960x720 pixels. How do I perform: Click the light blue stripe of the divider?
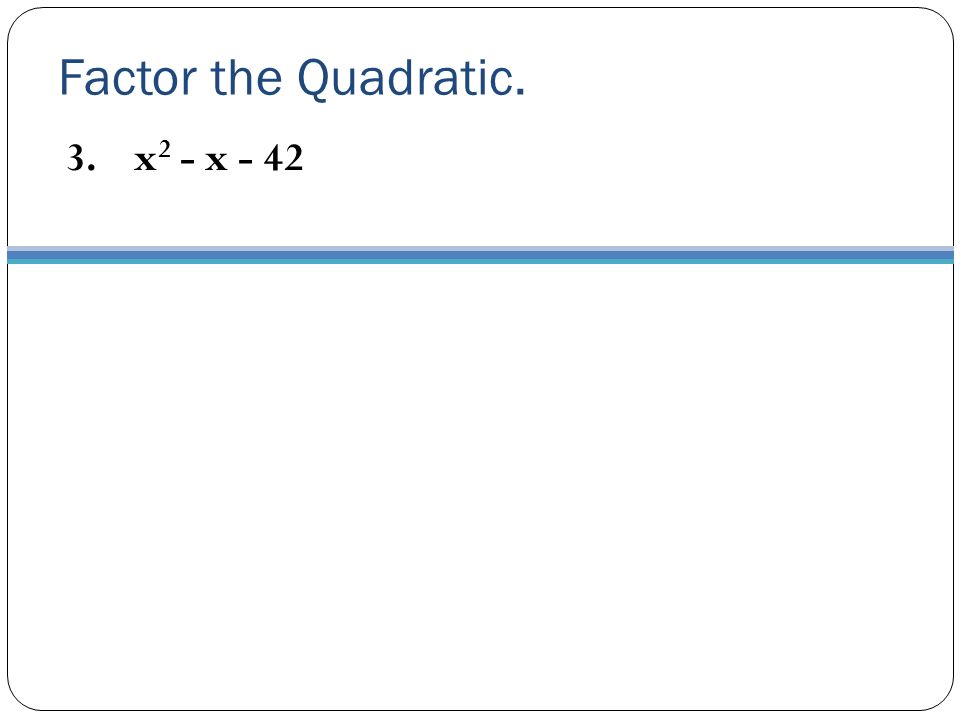pos(480,249)
